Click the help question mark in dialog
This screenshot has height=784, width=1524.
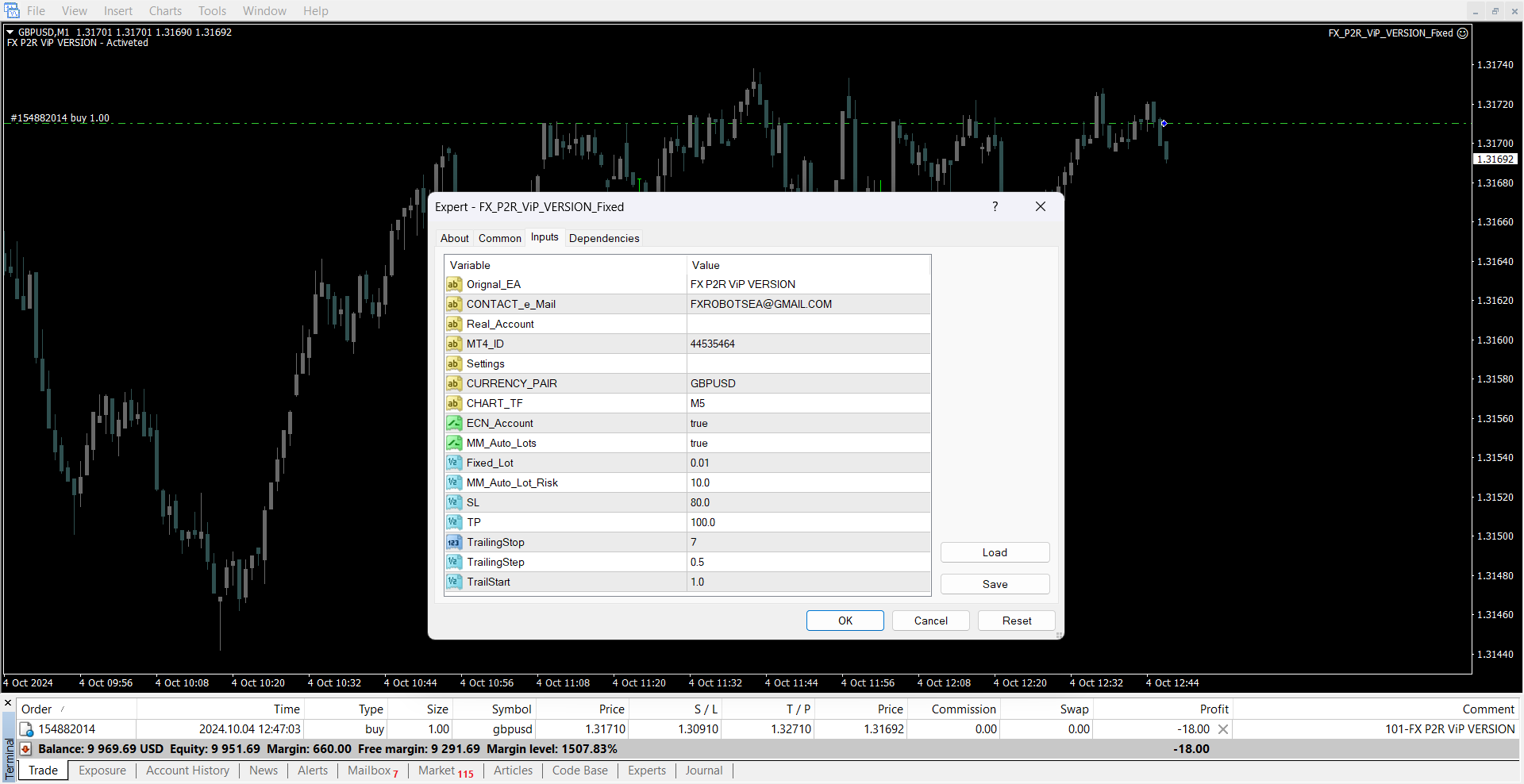(x=995, y=206)
